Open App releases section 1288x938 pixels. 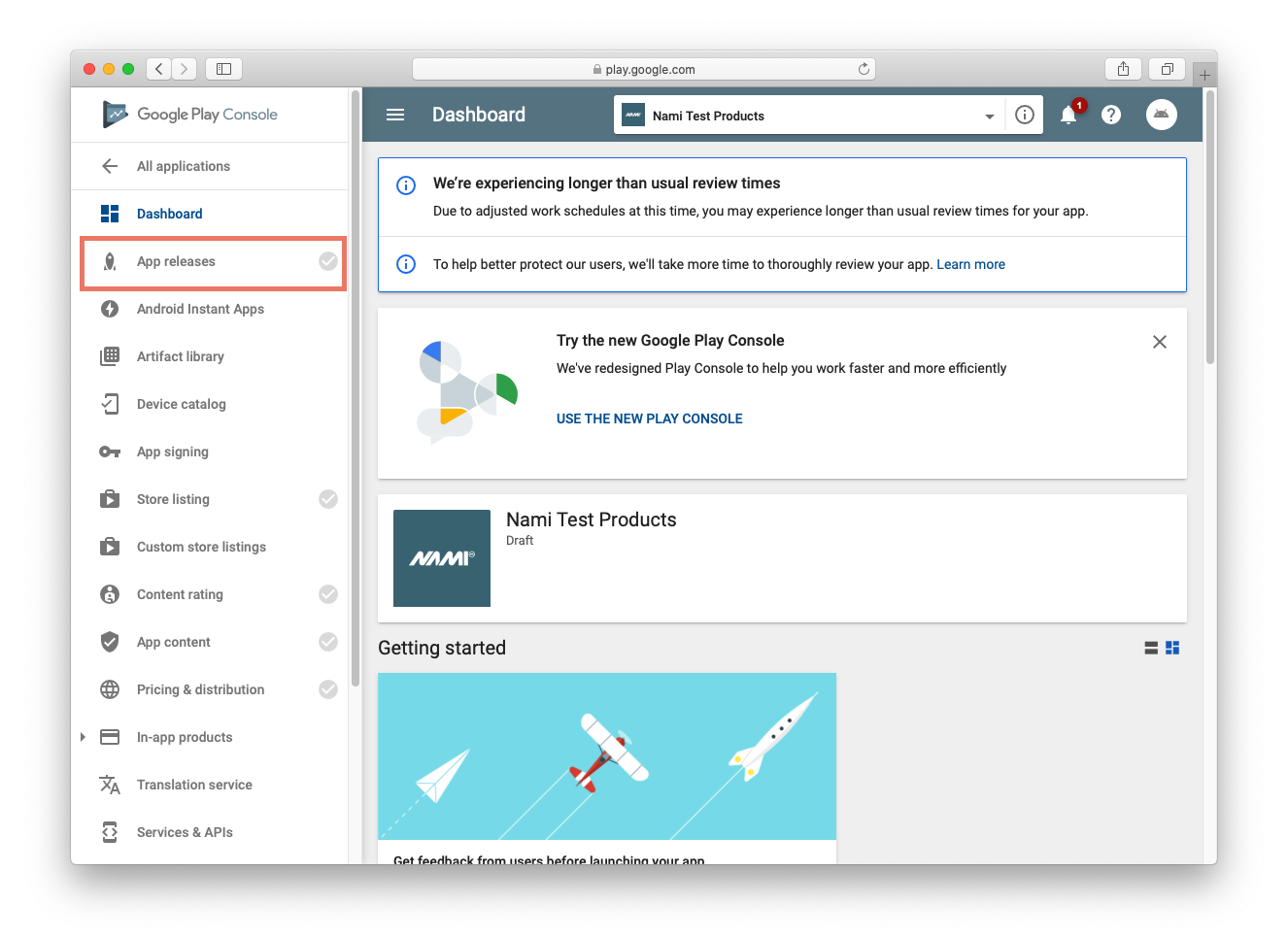[176, 261]
